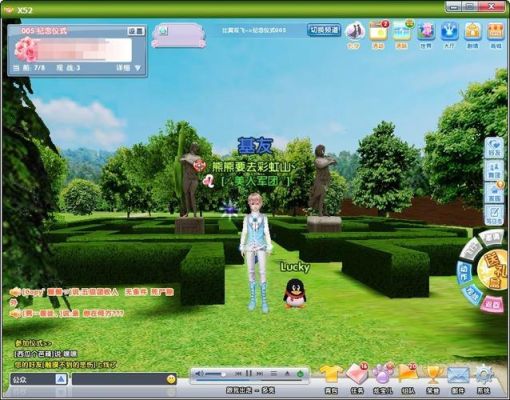Open the trophy honors icon

[433, 375]
